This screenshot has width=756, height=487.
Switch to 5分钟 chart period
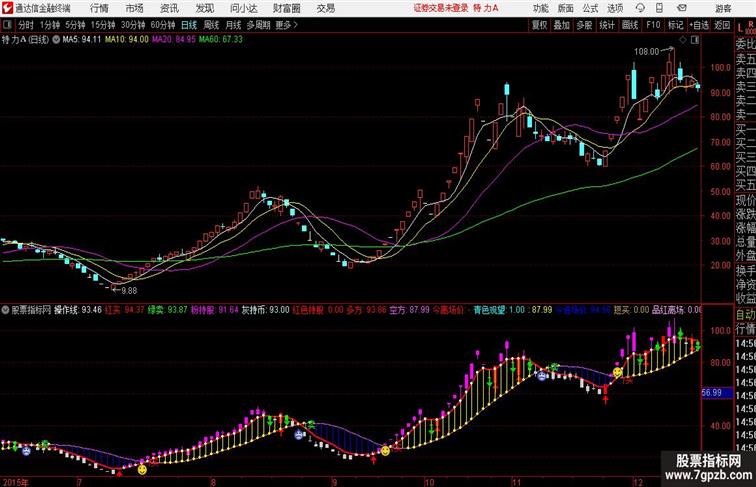[x=75, y=25]
